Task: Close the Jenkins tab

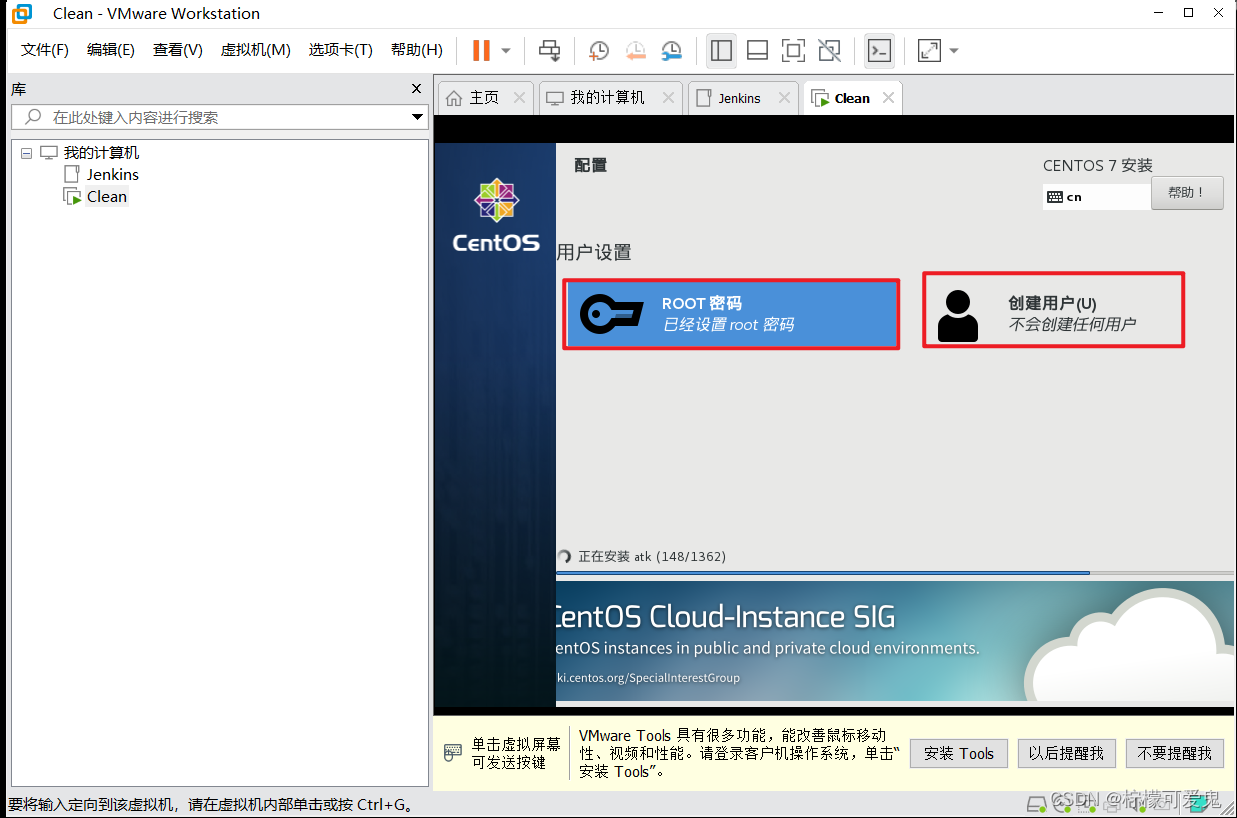Action: [784, 98]
